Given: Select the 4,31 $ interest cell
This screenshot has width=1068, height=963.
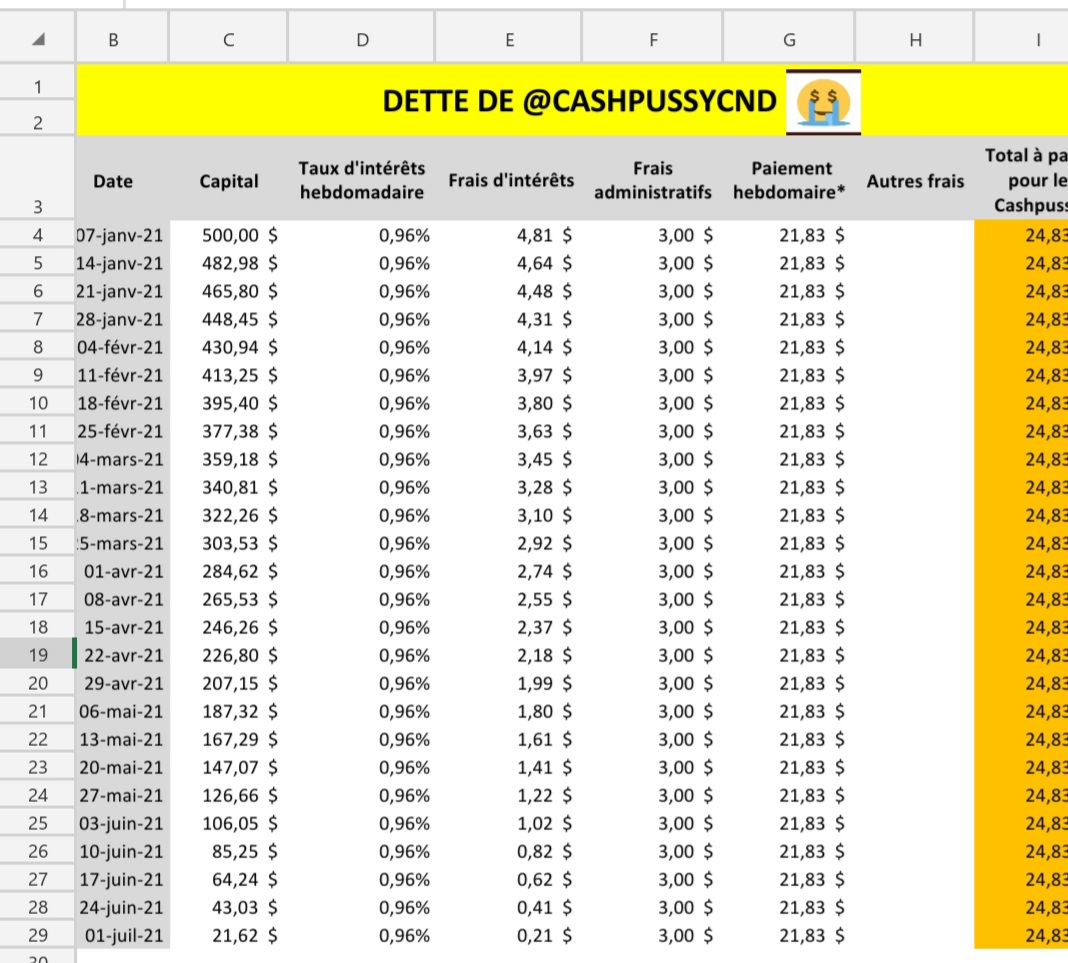Looking at the screenshot, I should (509, 319).
